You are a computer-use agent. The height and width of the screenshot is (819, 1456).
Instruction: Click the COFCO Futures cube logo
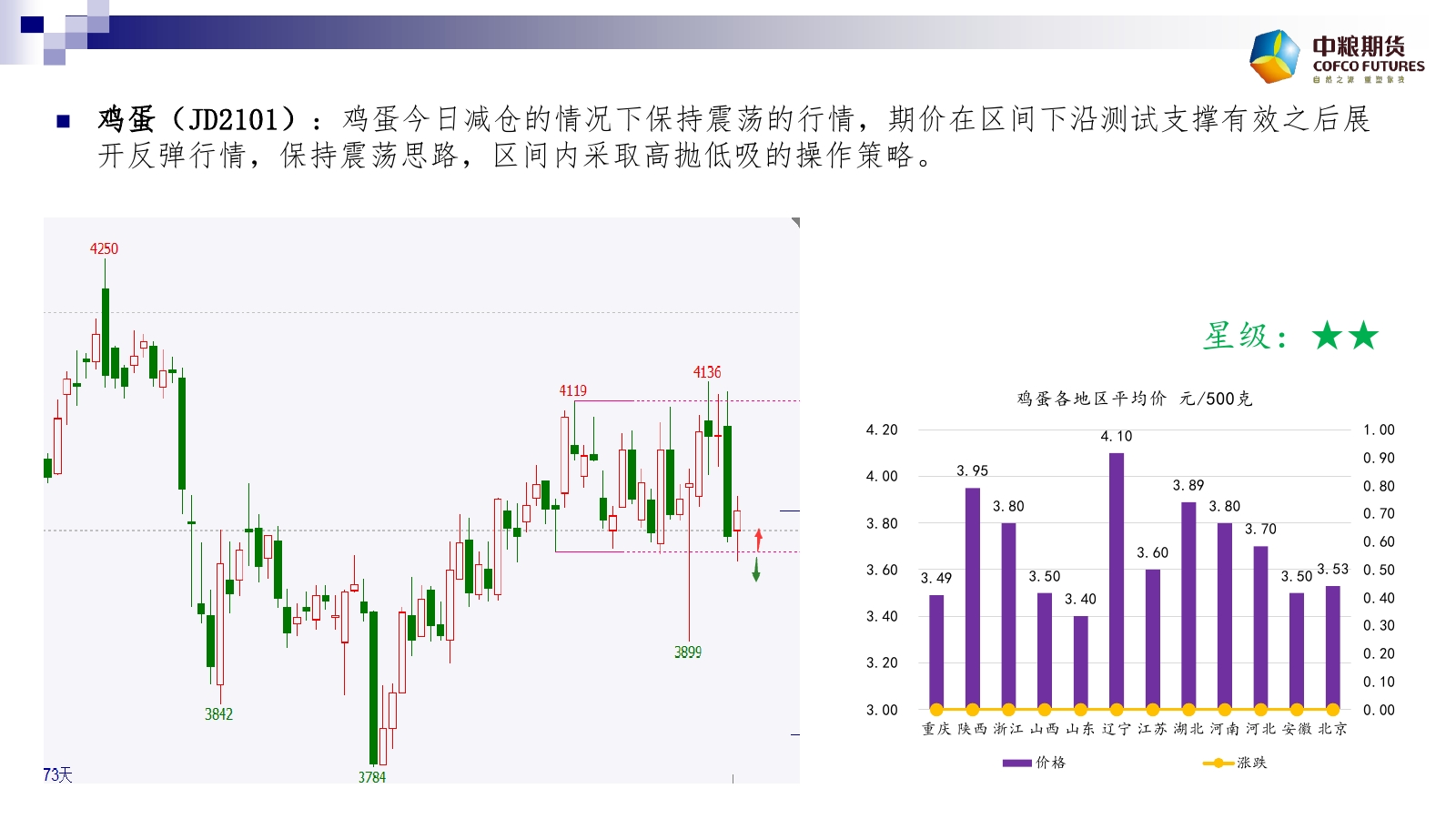[1275, 56]
